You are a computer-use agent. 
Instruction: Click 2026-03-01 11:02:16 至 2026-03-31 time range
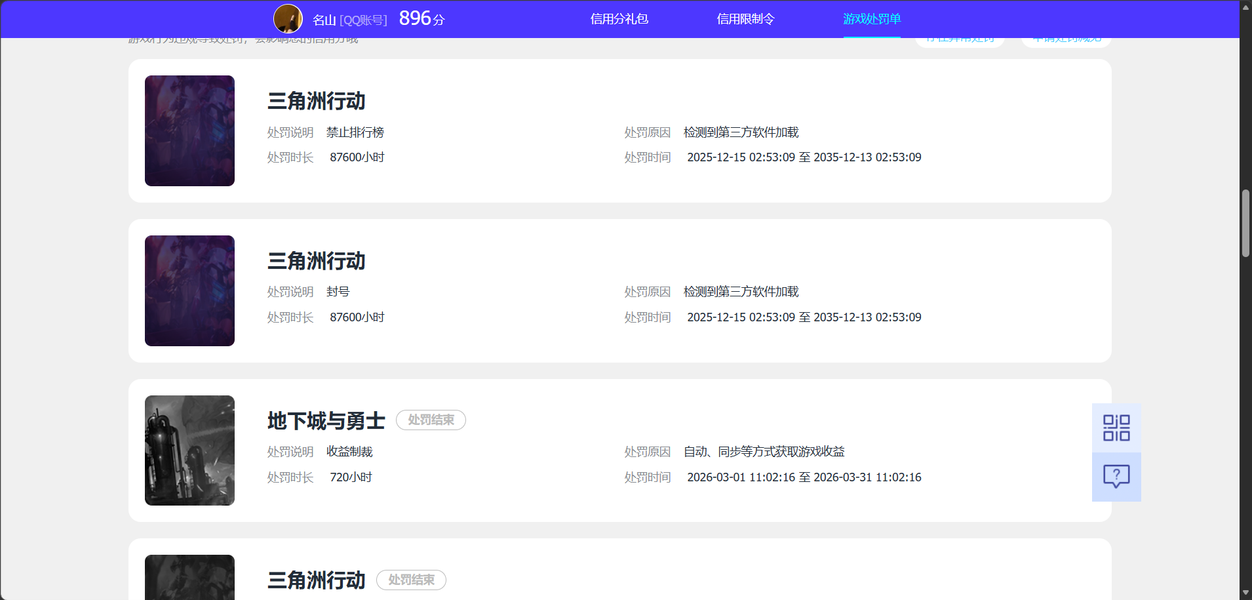click(x=804, y=477)
